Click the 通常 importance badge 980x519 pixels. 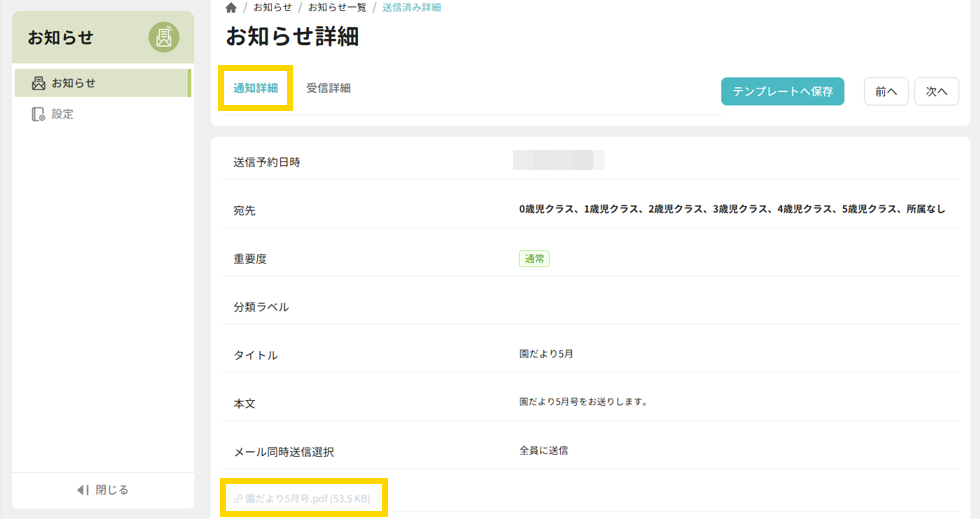(534, 258)
